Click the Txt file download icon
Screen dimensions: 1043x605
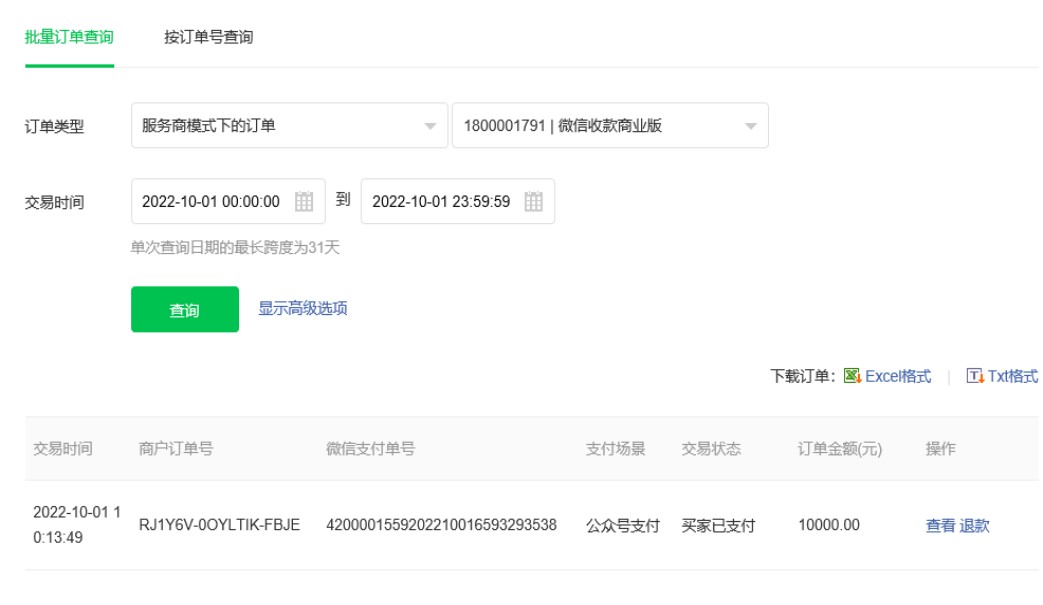(x=975, y=377)
